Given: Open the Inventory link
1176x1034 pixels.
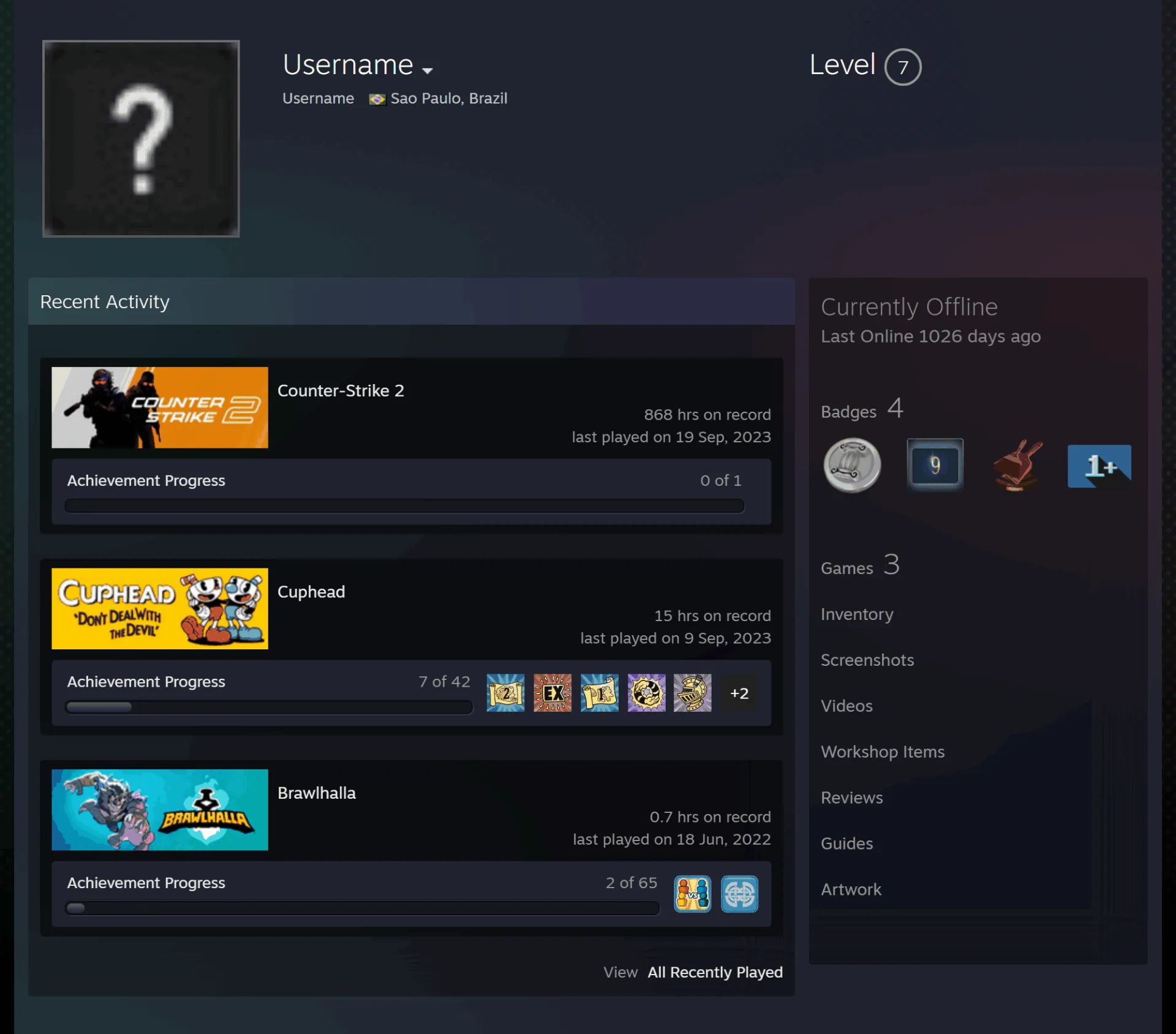Looking at the screenshot, I should [x=857, y=614].
